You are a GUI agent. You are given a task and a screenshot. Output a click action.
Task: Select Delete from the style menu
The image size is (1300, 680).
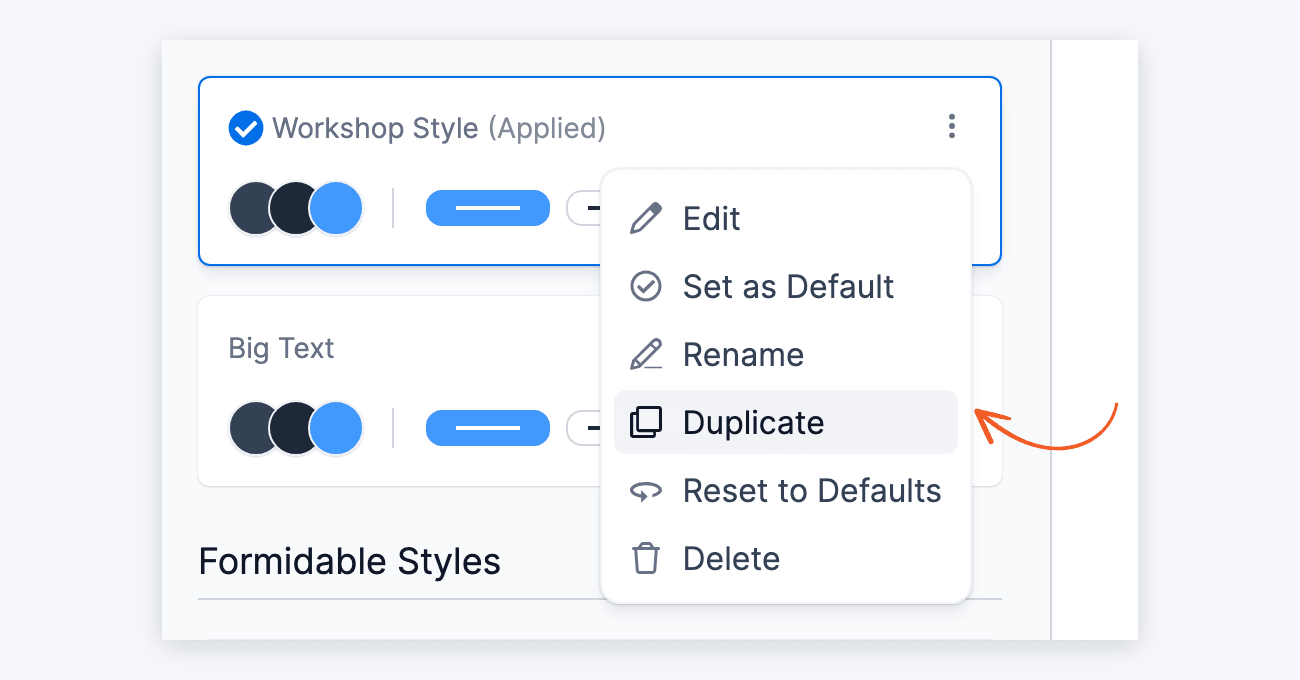tap(786, 558)
